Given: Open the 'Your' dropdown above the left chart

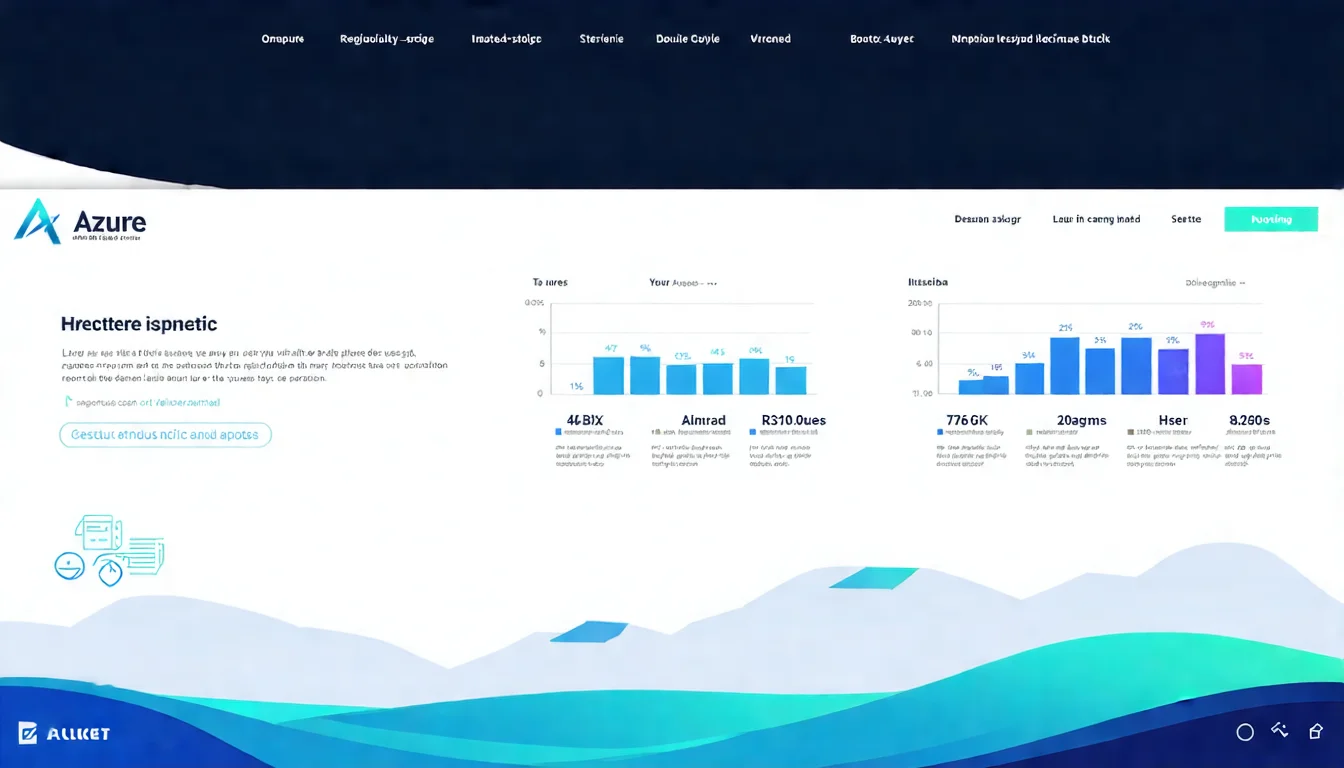Looking at the screenshot, I should click(x=683, y=283).
